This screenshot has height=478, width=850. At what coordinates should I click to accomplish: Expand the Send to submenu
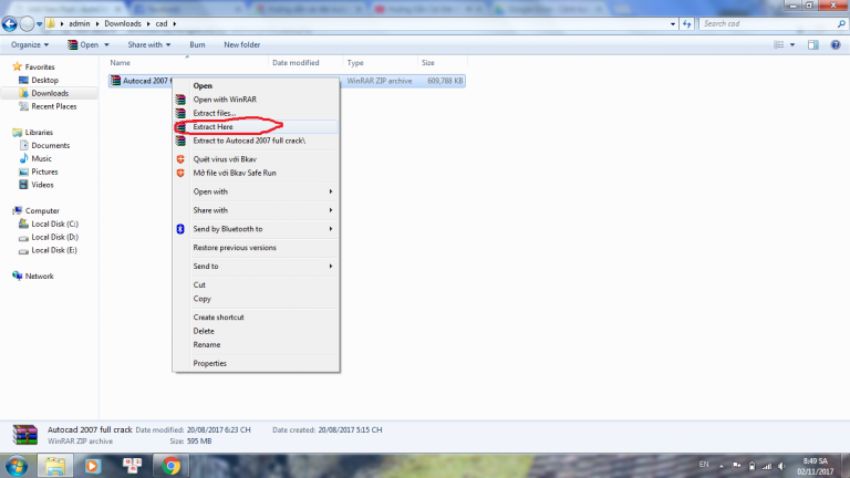tap(256, 266)
